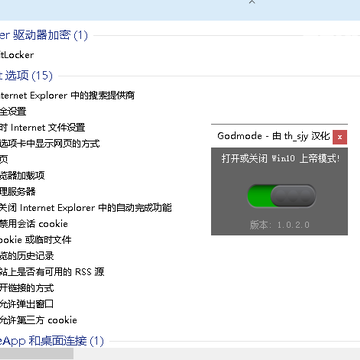Image resolution: width=360 pixels, height=360 pixels.
Task: Select 时 Internet 文件设置 entry
Action: click(43, 128)
